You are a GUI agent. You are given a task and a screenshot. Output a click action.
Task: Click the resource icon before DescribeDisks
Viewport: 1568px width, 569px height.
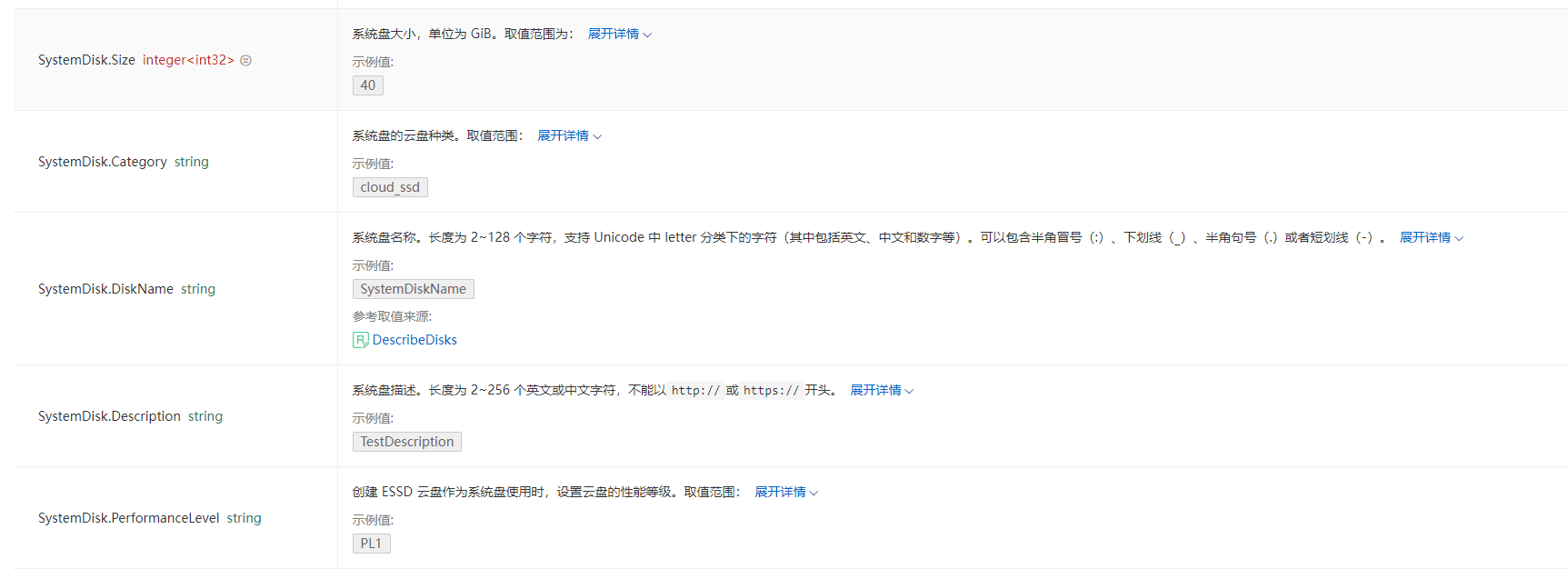click(360, 340)
